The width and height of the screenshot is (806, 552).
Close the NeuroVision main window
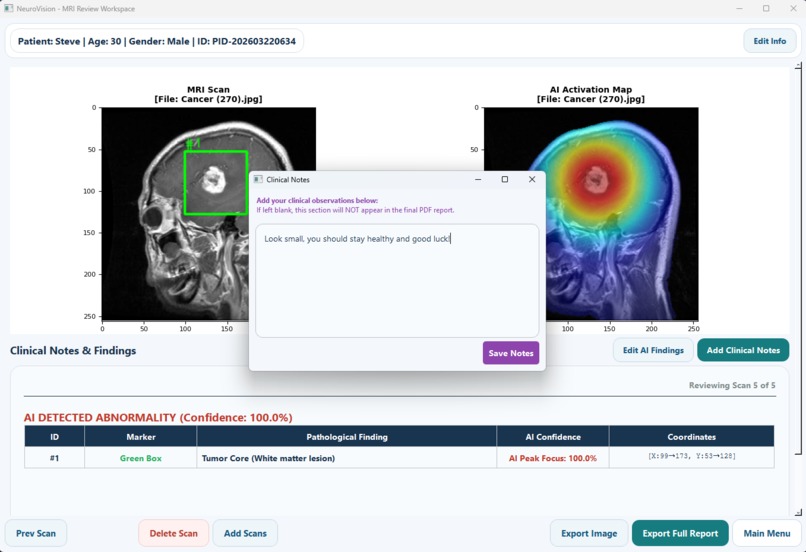coord(793,9)
